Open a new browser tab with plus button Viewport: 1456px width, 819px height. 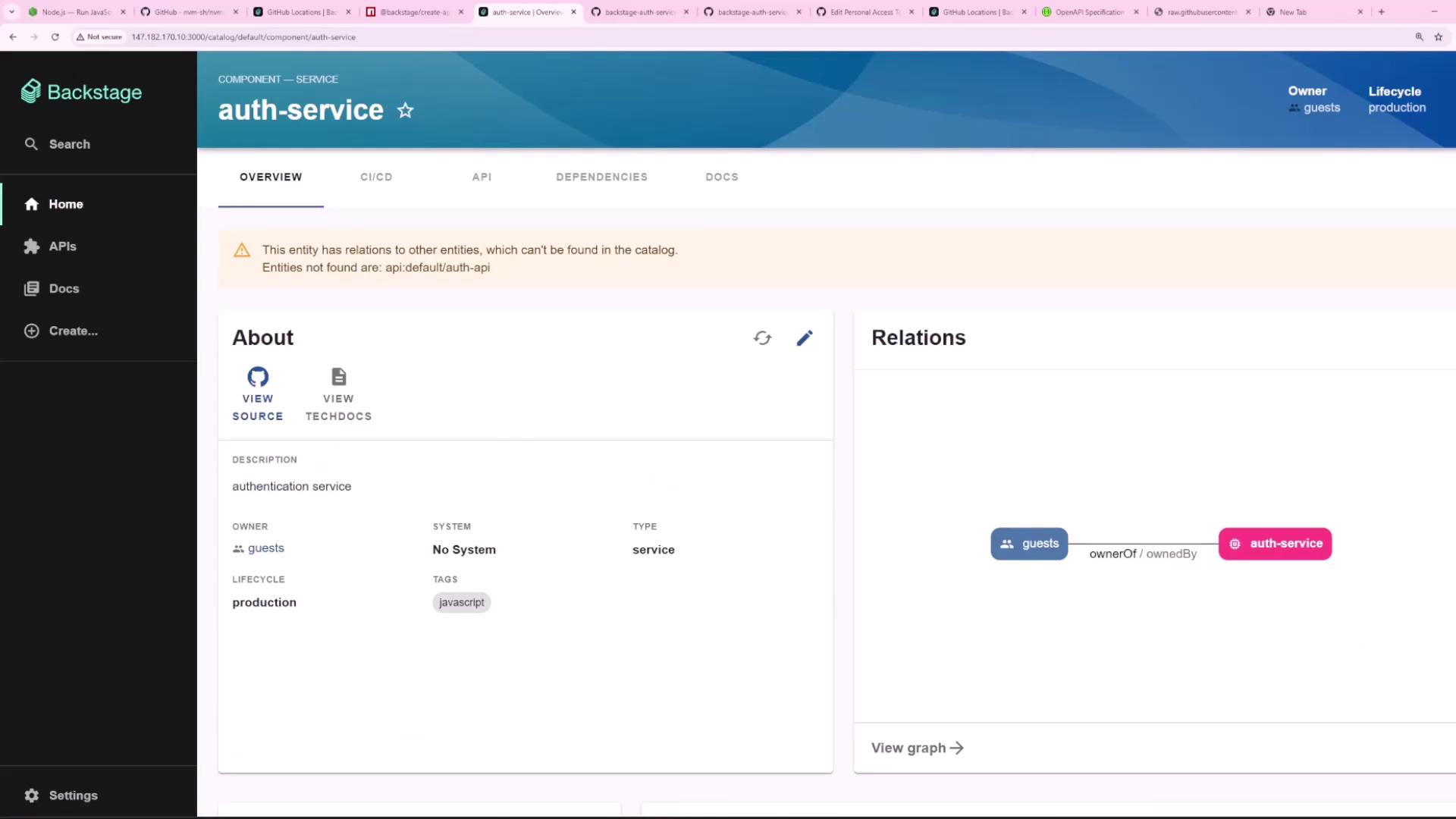pyautogui.click(x=1382, y=12)
